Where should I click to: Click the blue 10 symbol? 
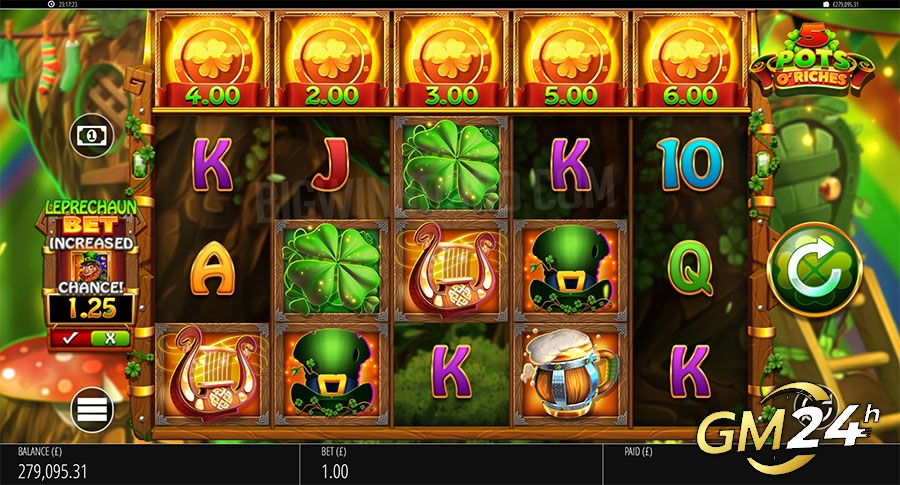click(690, 164)
